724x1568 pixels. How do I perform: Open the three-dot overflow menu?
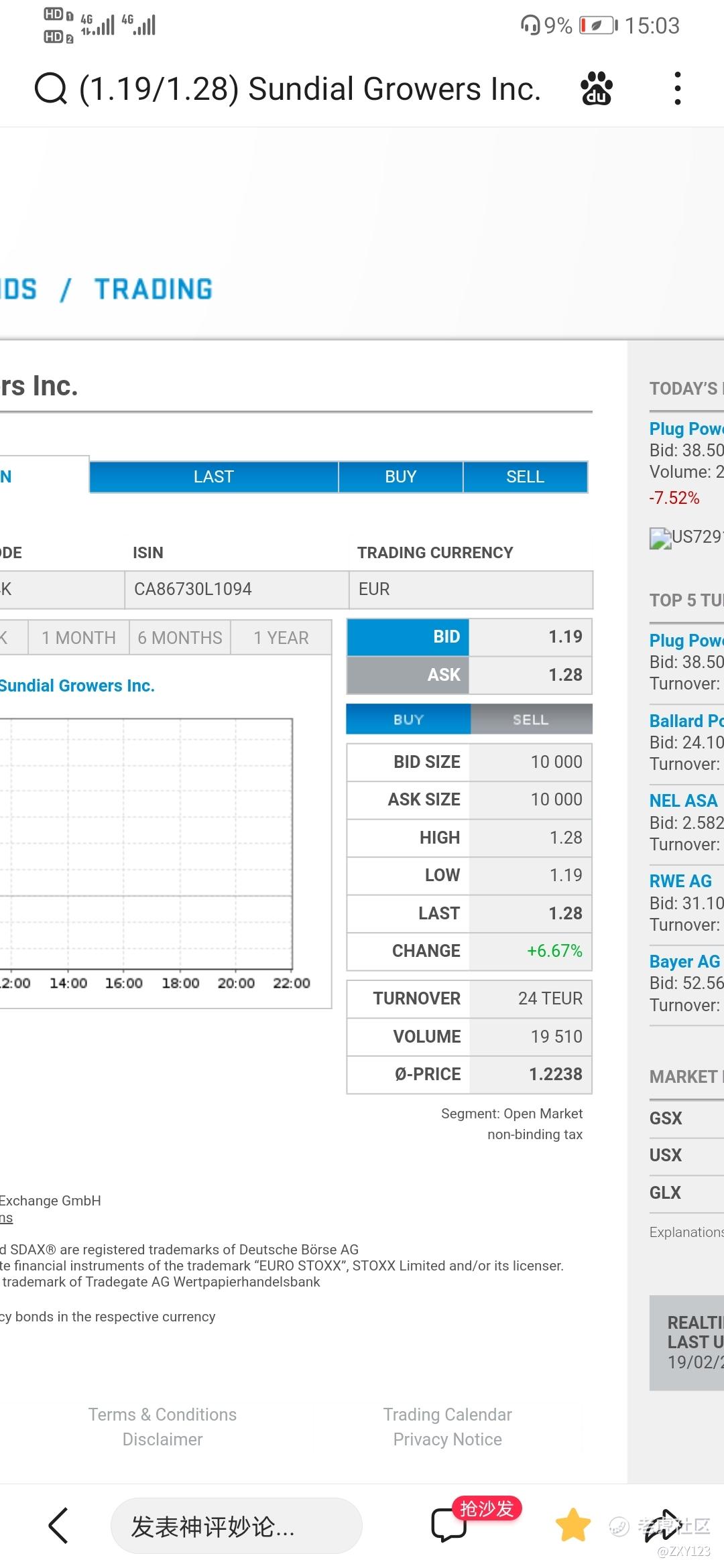[678, 88]
